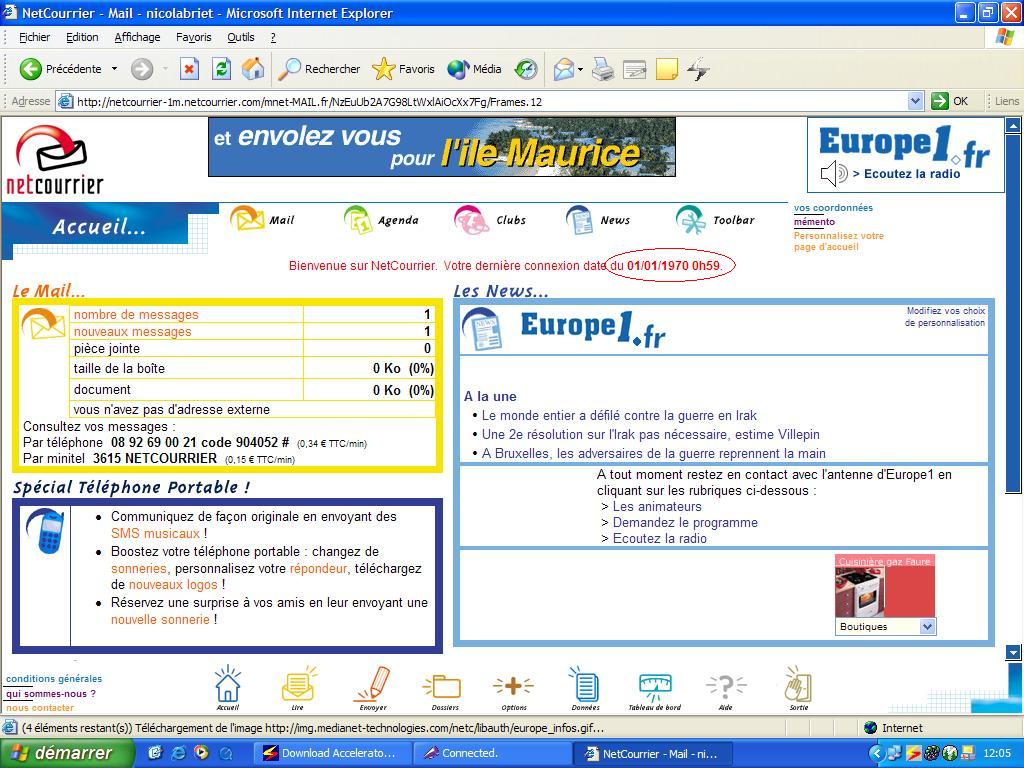The width and height of the screenshot is (1024, 768).
Task: Open the Favoris star toolbar button
Action: [403, 69]
